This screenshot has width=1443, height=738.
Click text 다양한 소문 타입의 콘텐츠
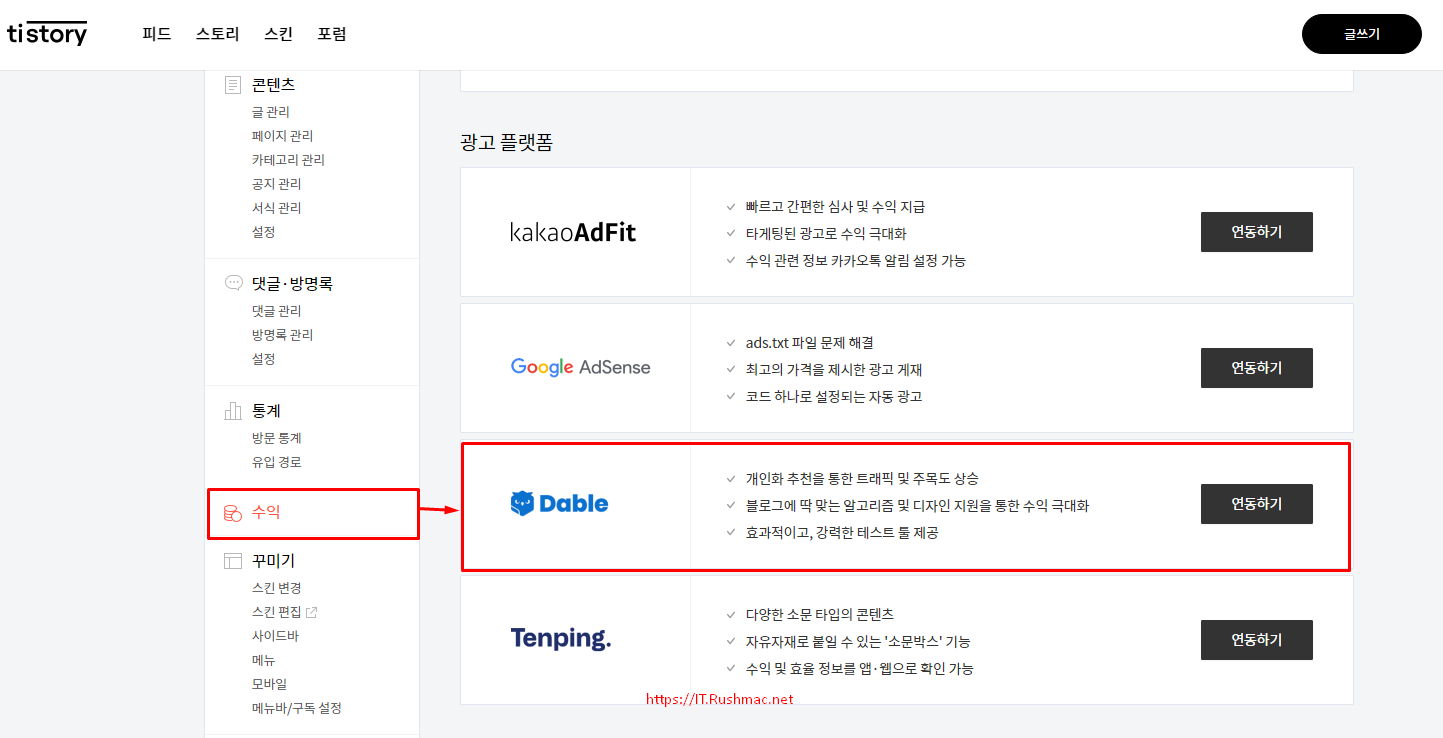(820, 614)
